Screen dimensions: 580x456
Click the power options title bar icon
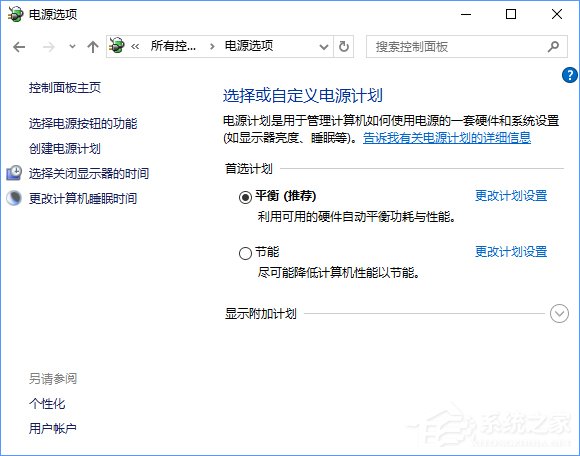[16, 14]
